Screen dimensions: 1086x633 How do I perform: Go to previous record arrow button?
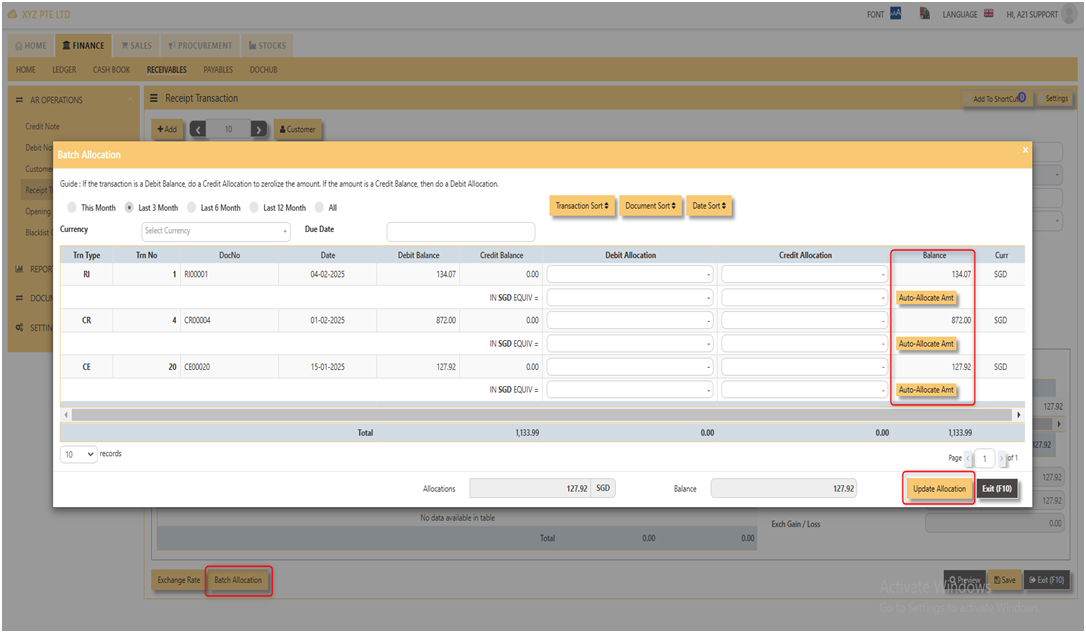click(198, 130)
